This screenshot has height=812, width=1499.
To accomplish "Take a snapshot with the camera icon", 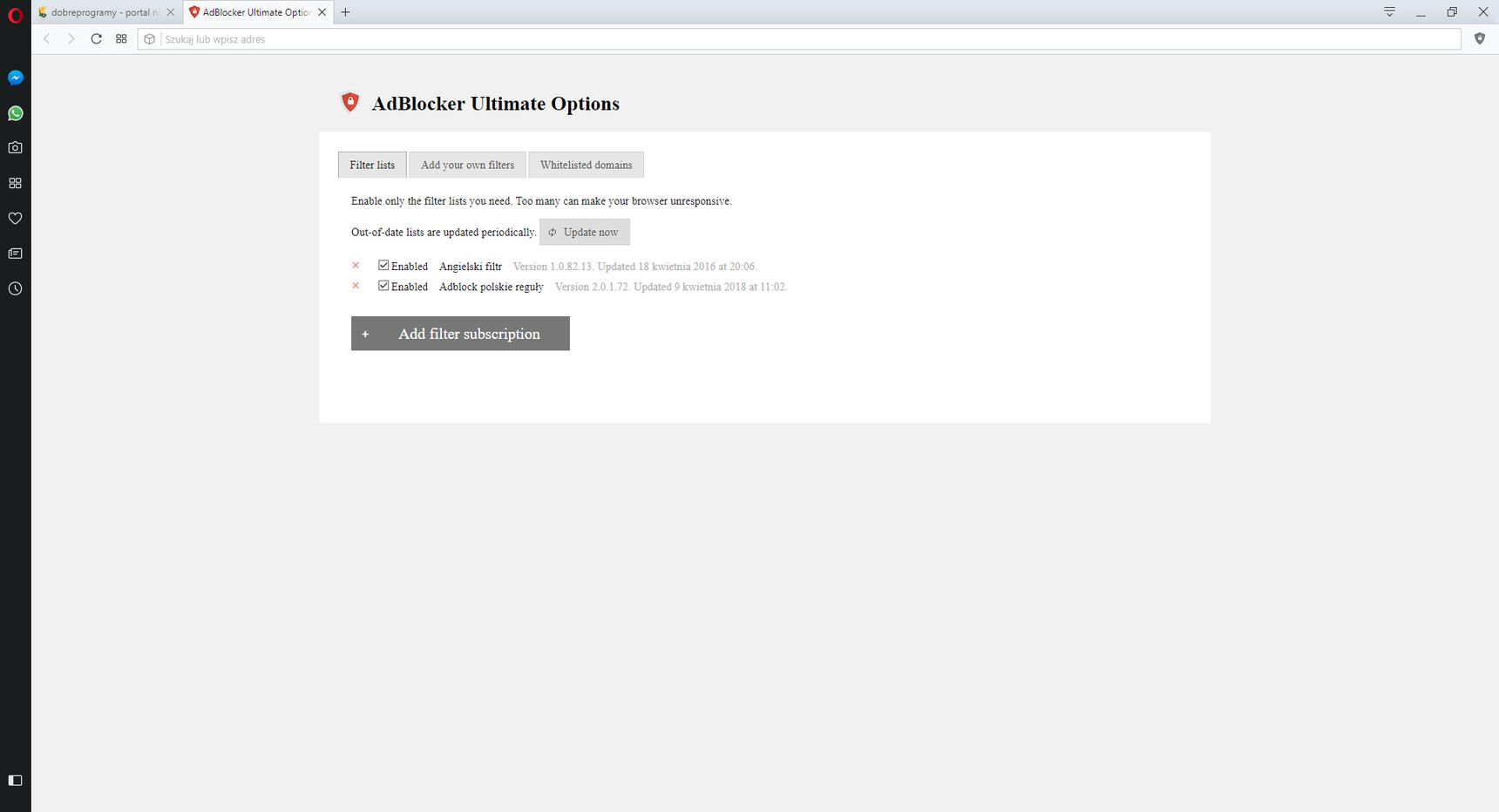I will click(x=15, y=148).
